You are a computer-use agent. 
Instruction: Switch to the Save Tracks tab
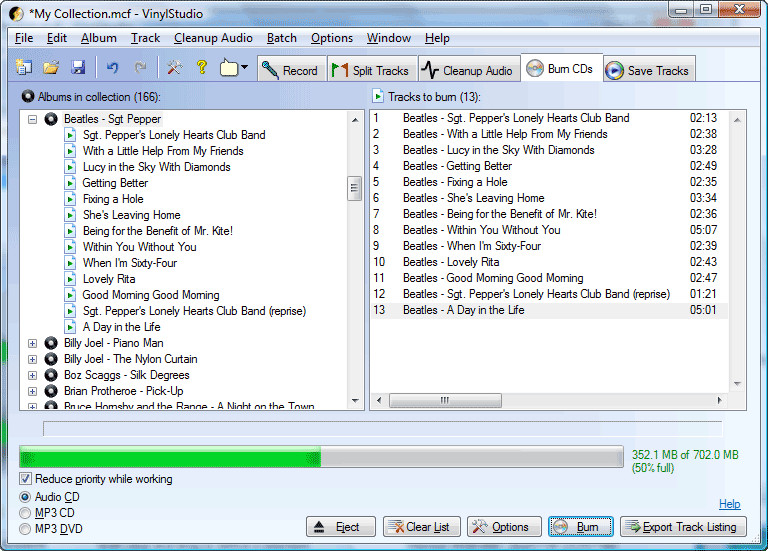649,70
